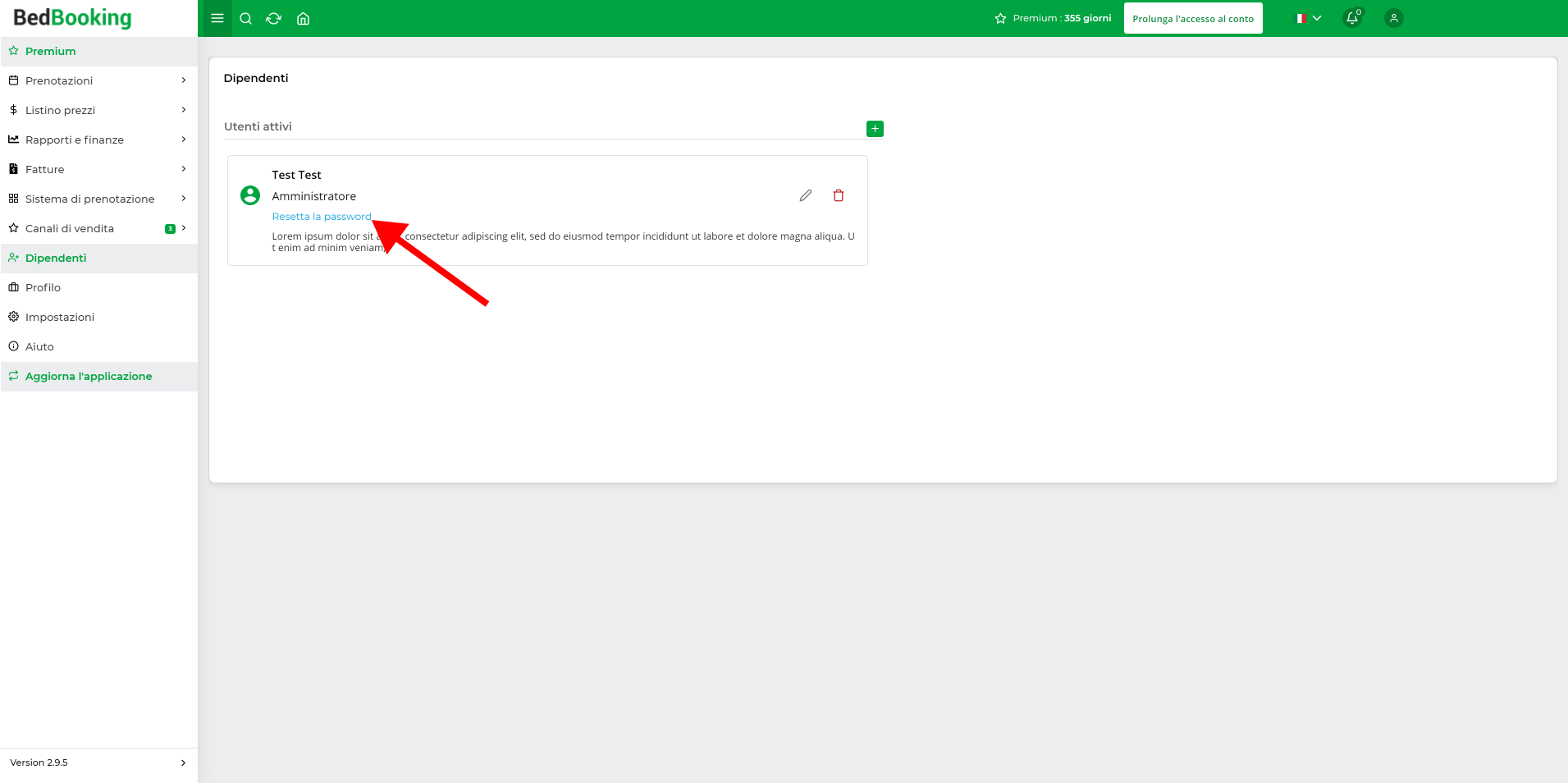1568x783 pixels.
Task: Edit Test Test with pencil icon
Action: (x=805, y=195)
